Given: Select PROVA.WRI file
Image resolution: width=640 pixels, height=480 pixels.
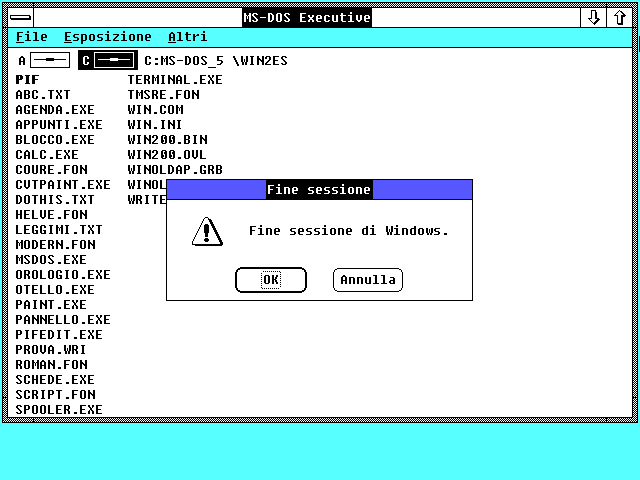Looking at the screenshot, I should (51, 350).
